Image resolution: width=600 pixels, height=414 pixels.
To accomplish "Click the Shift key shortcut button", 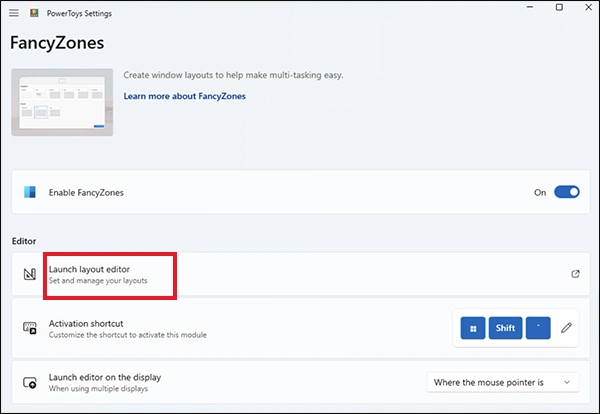I will (505, 328).
